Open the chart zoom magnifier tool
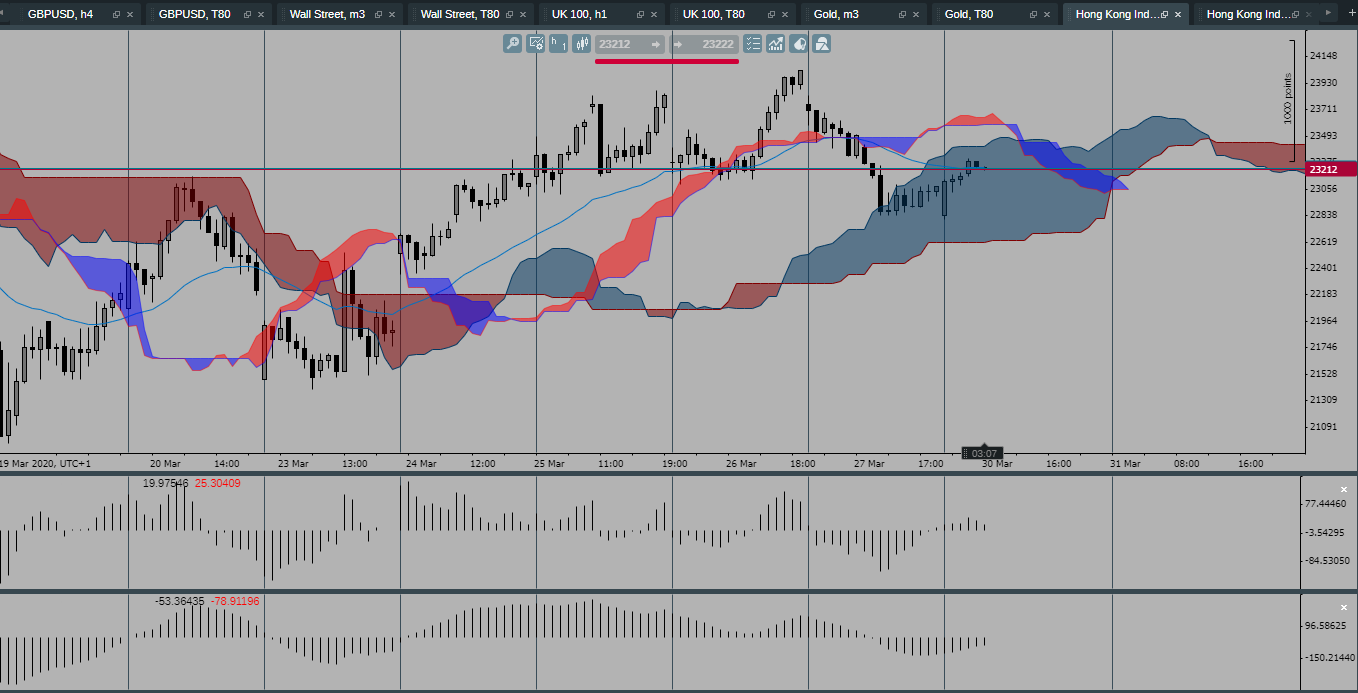Image resolution: width=1358 pixels, height=693 pixels. 512,44
